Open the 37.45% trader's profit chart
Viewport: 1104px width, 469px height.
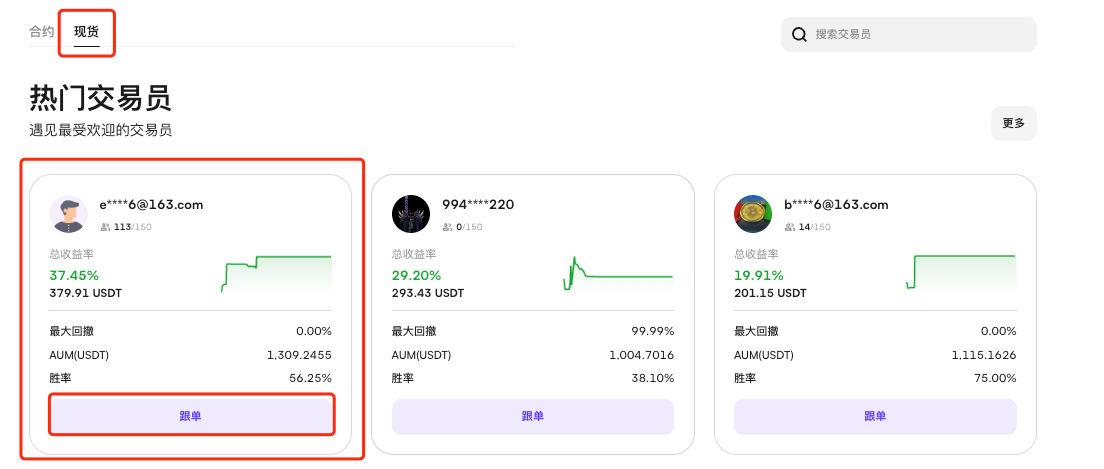(276, 274)
